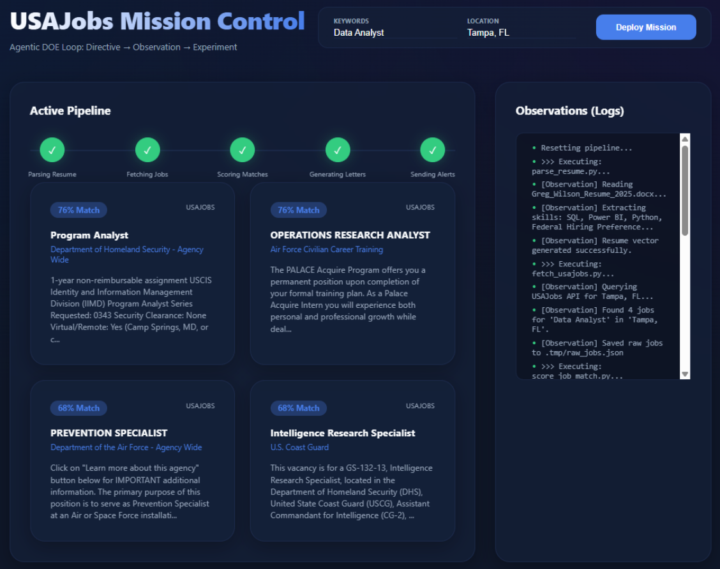Screen dimensions: 720x569
Task: Select the Parsing Resume checkmark step
Action: (52, 150)
